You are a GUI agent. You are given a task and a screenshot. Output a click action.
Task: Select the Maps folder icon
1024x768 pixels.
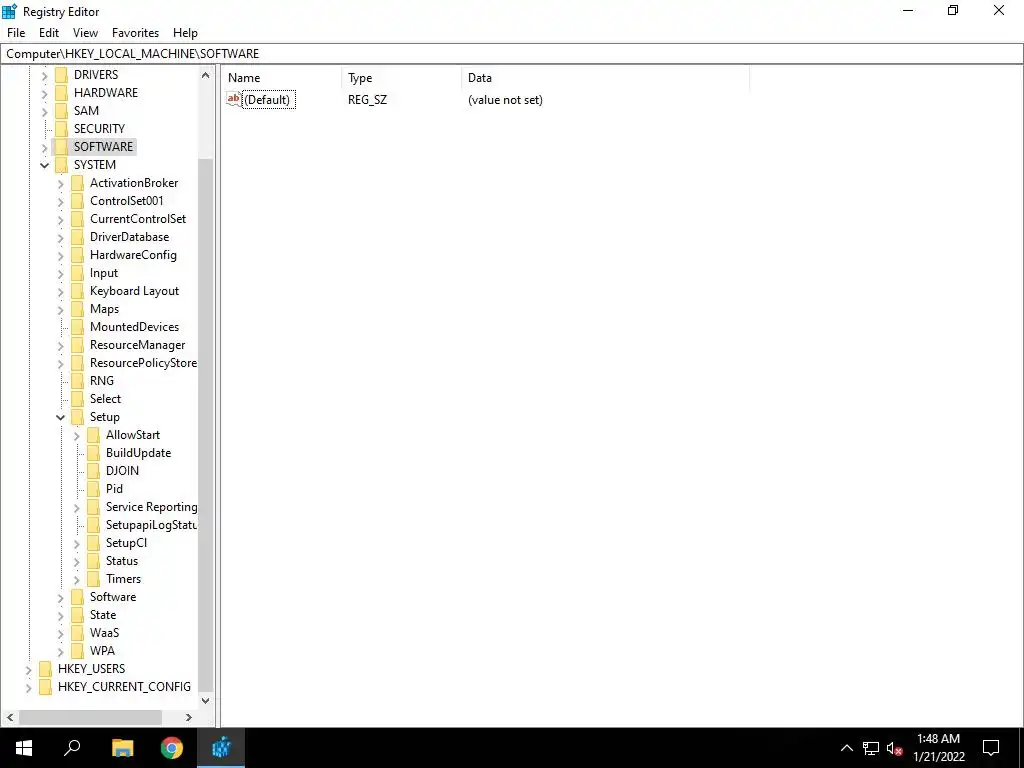pyautogui.click(x=77, y=309)
